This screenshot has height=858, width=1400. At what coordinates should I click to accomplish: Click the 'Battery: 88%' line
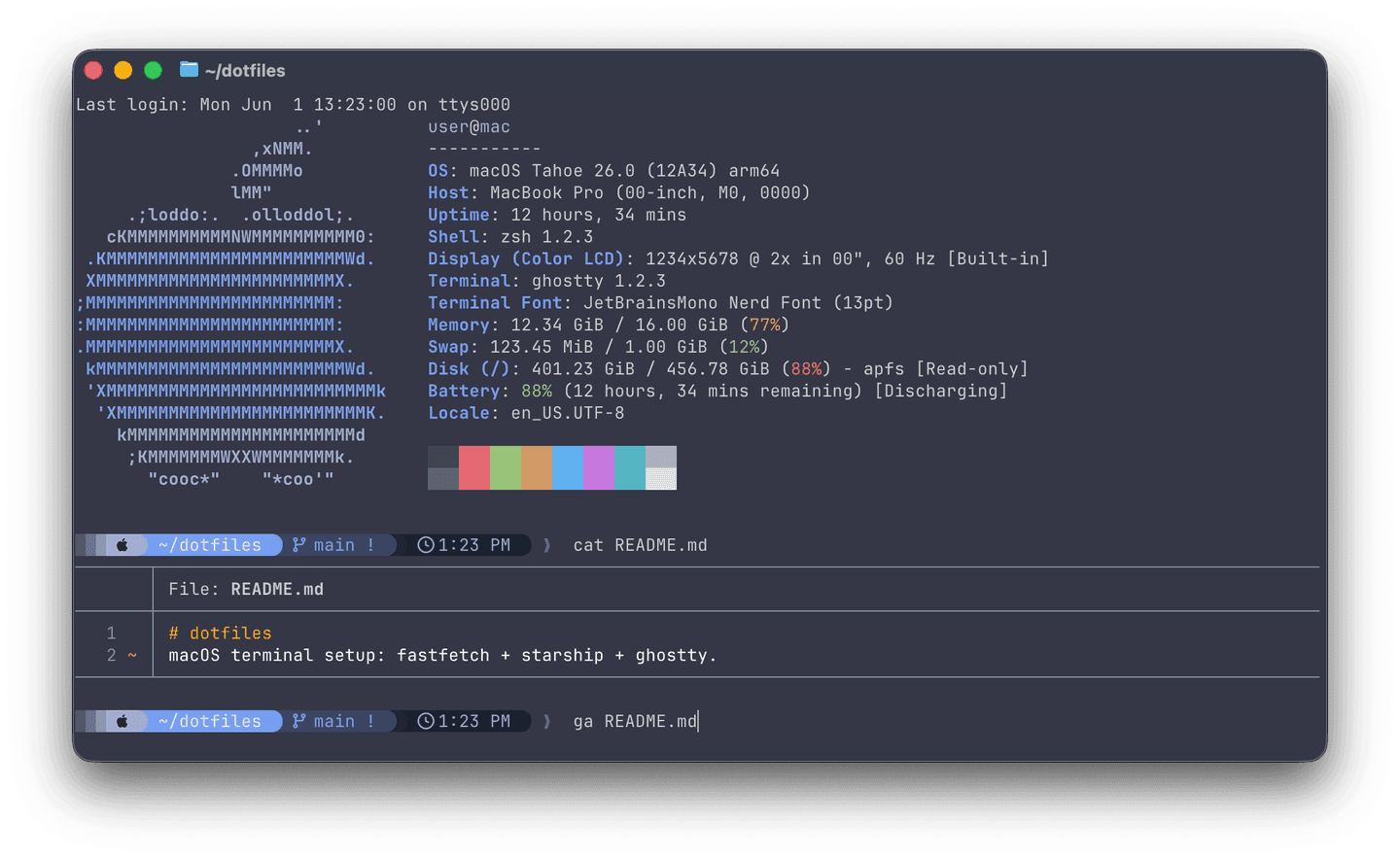717,391
